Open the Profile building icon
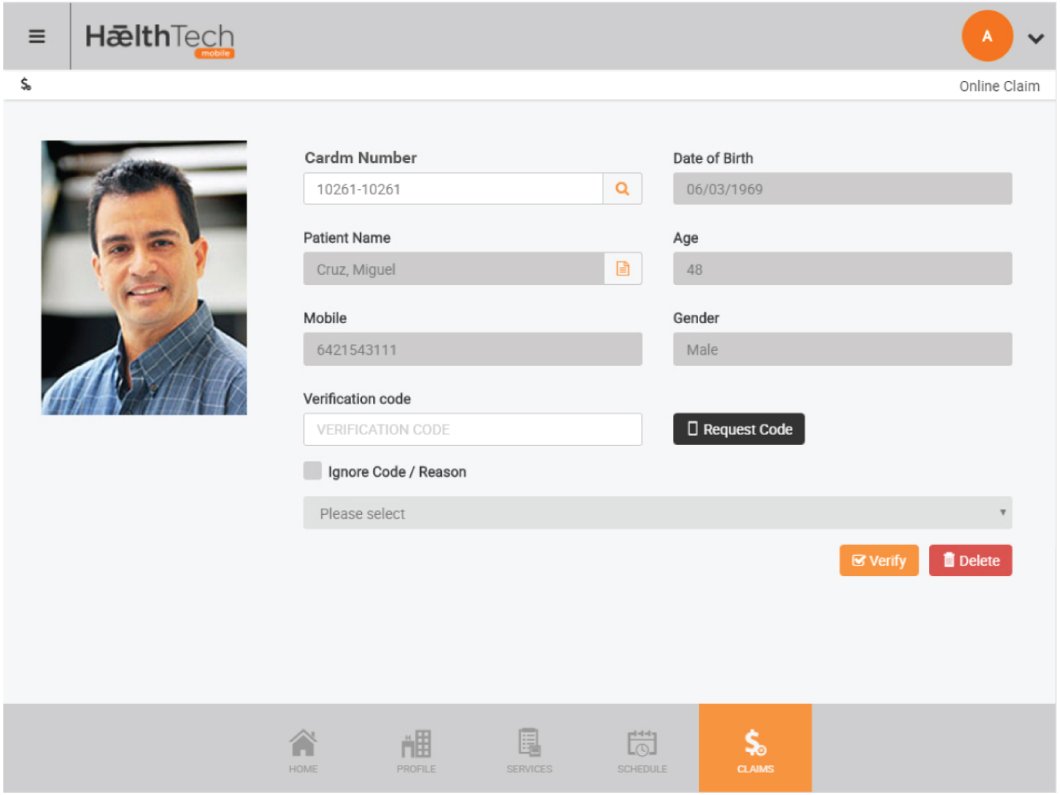Image resolution: width=1060 pixels, height=795 pixels. tap(416, 750)
